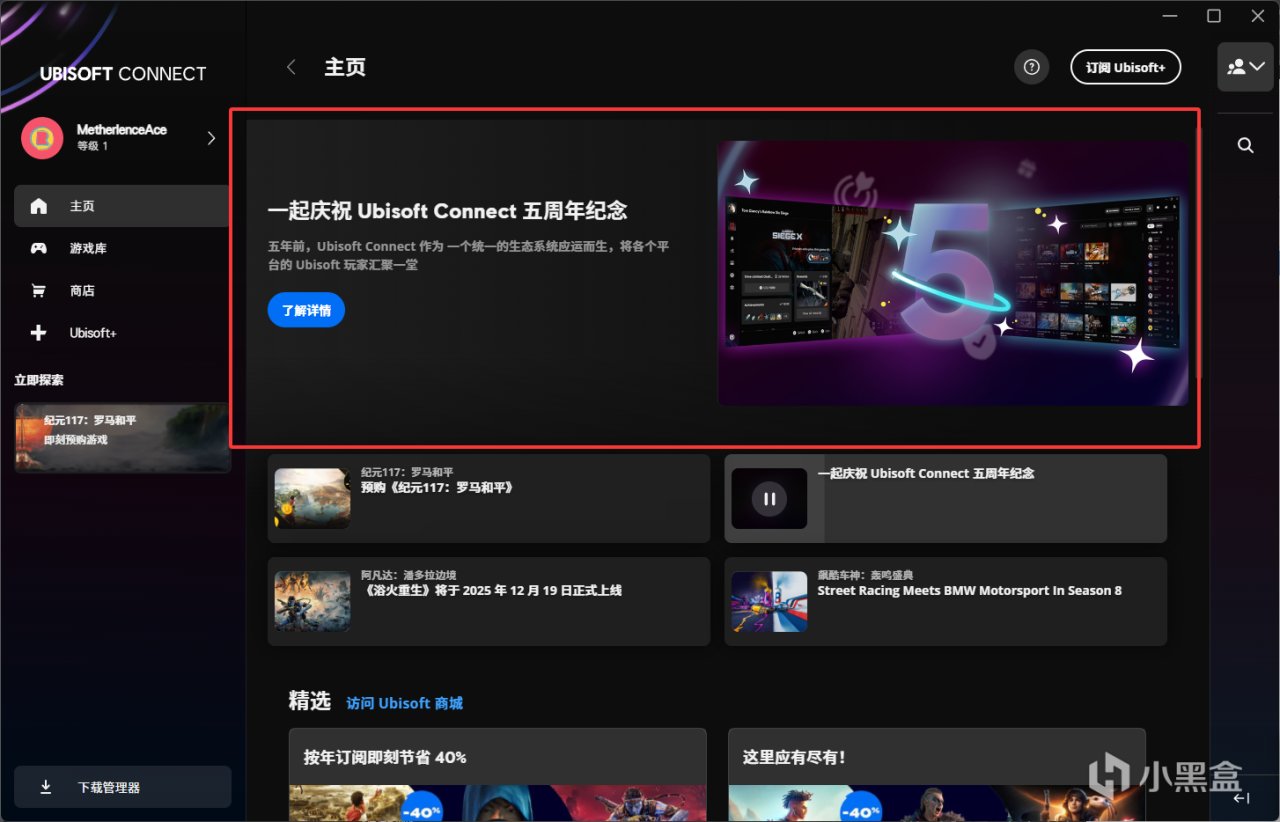Select 主页 in the sidebar

pos(122,206)
